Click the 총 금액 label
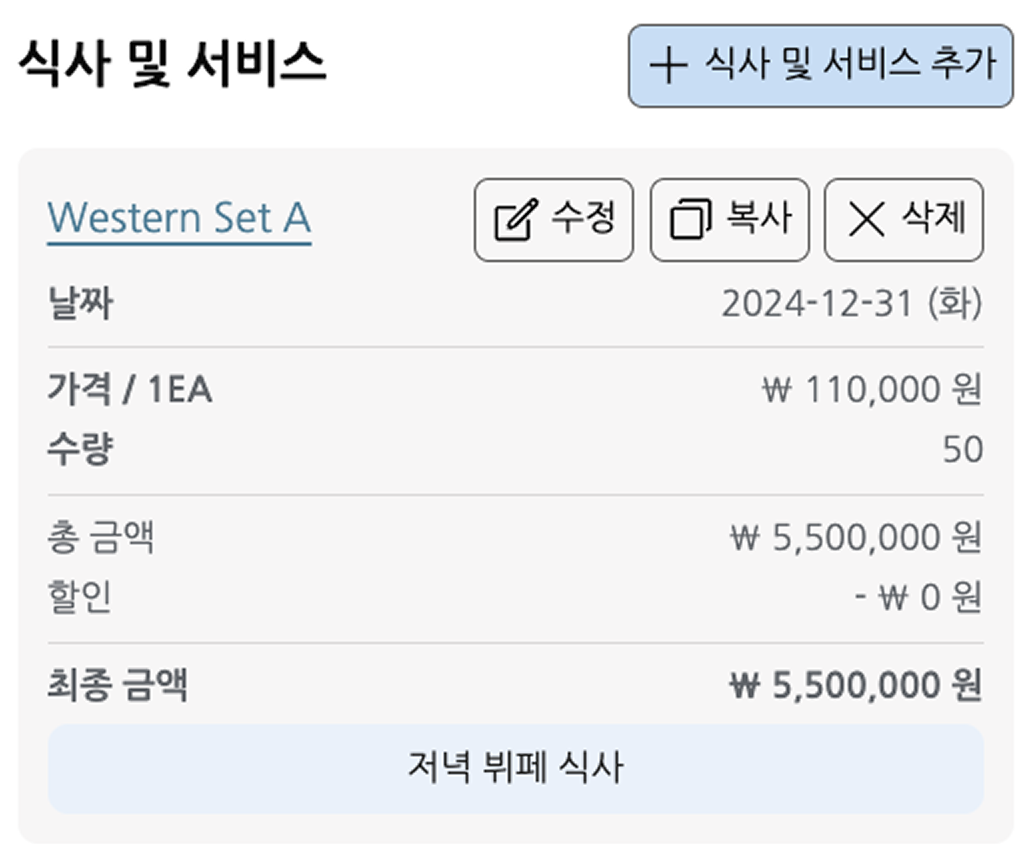The width and height of the screenshot is (1032, 844). (100, 539)
